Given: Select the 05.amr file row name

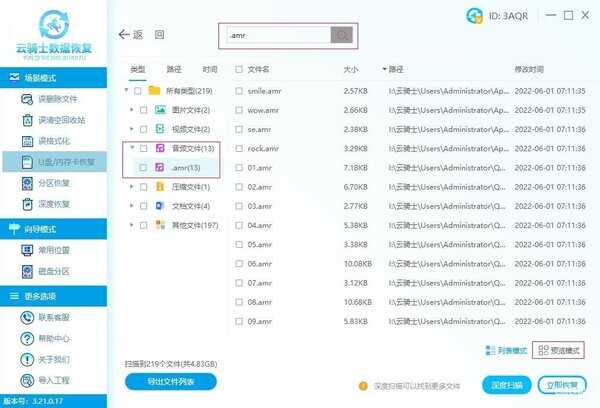Looking at the screenshot, I should (x=259, y=245).
